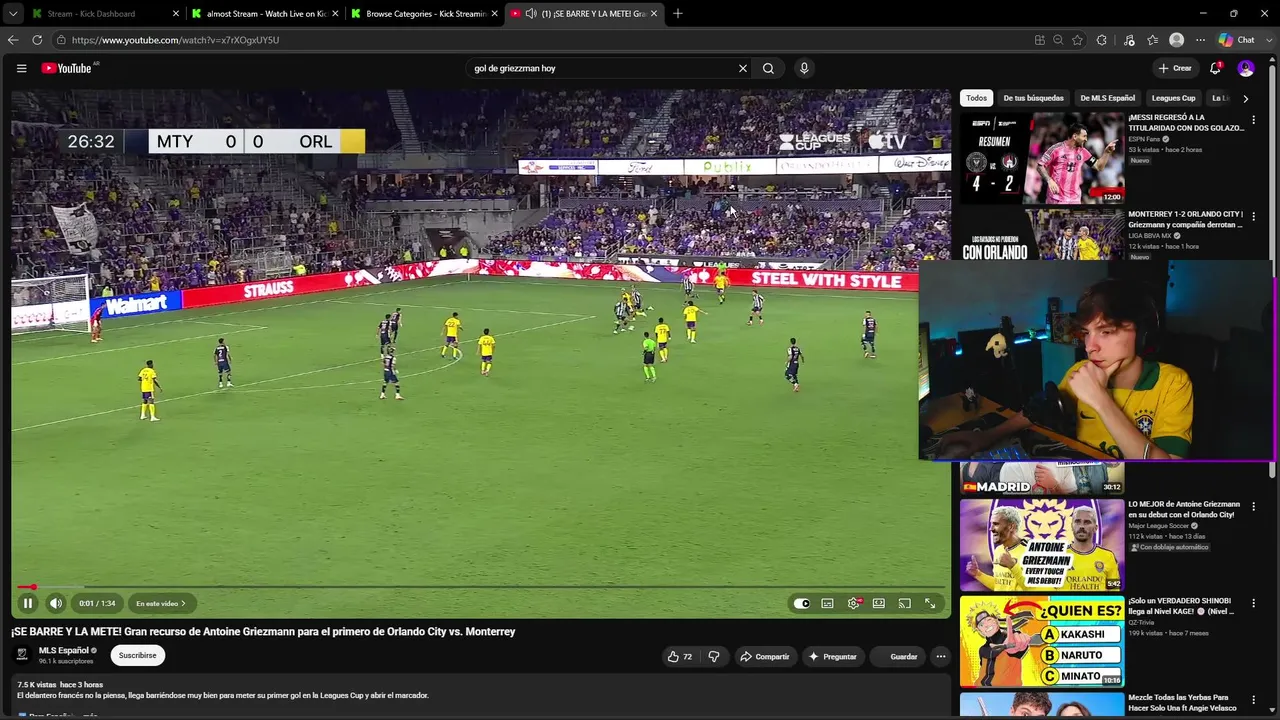Open the YouTube guide hamburger menu
Screen dimensions: 1280x720
click(x=21, y=68)
